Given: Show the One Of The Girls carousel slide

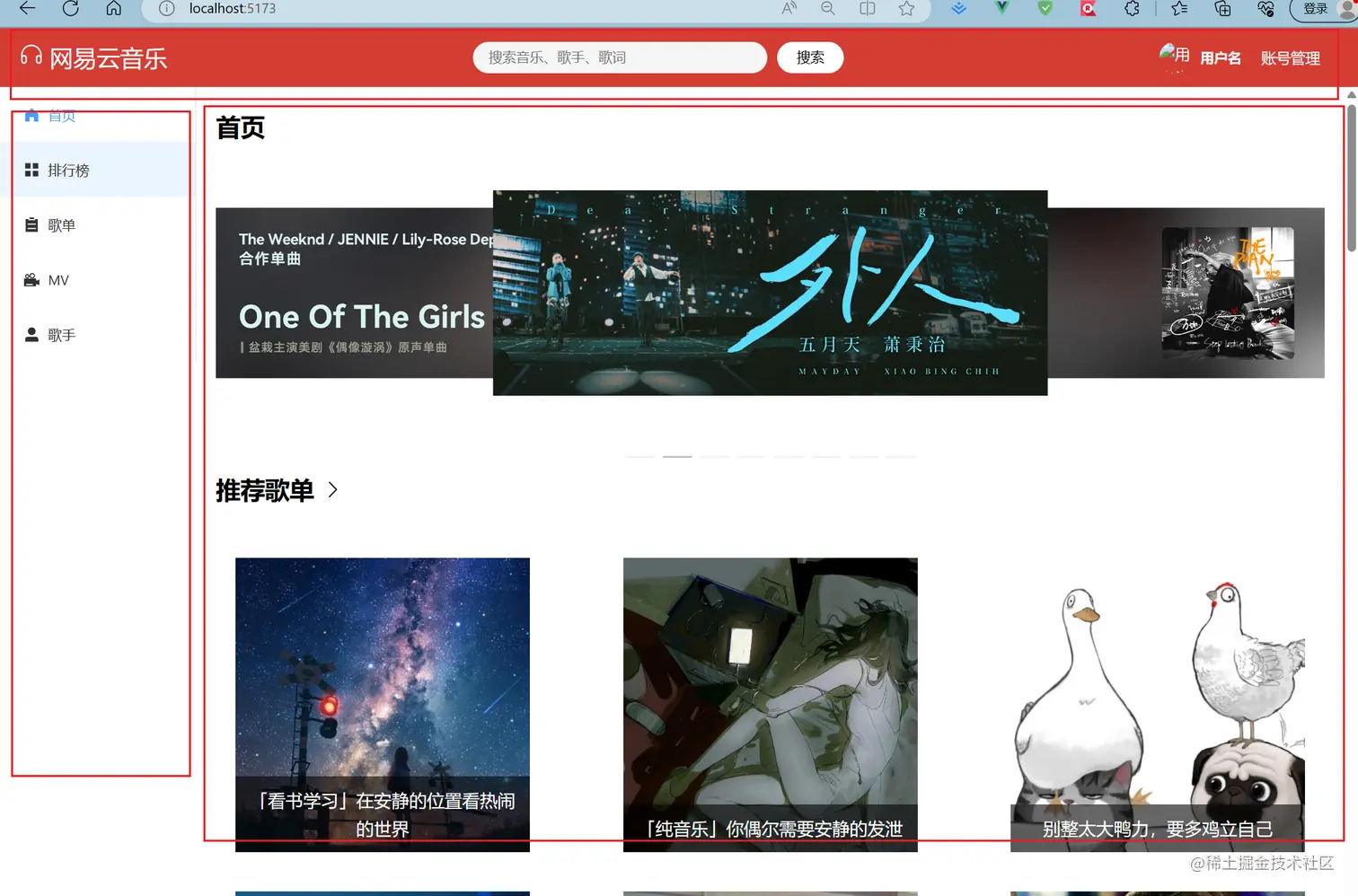Looking at the screenshot, I should (x=354, y=293).
